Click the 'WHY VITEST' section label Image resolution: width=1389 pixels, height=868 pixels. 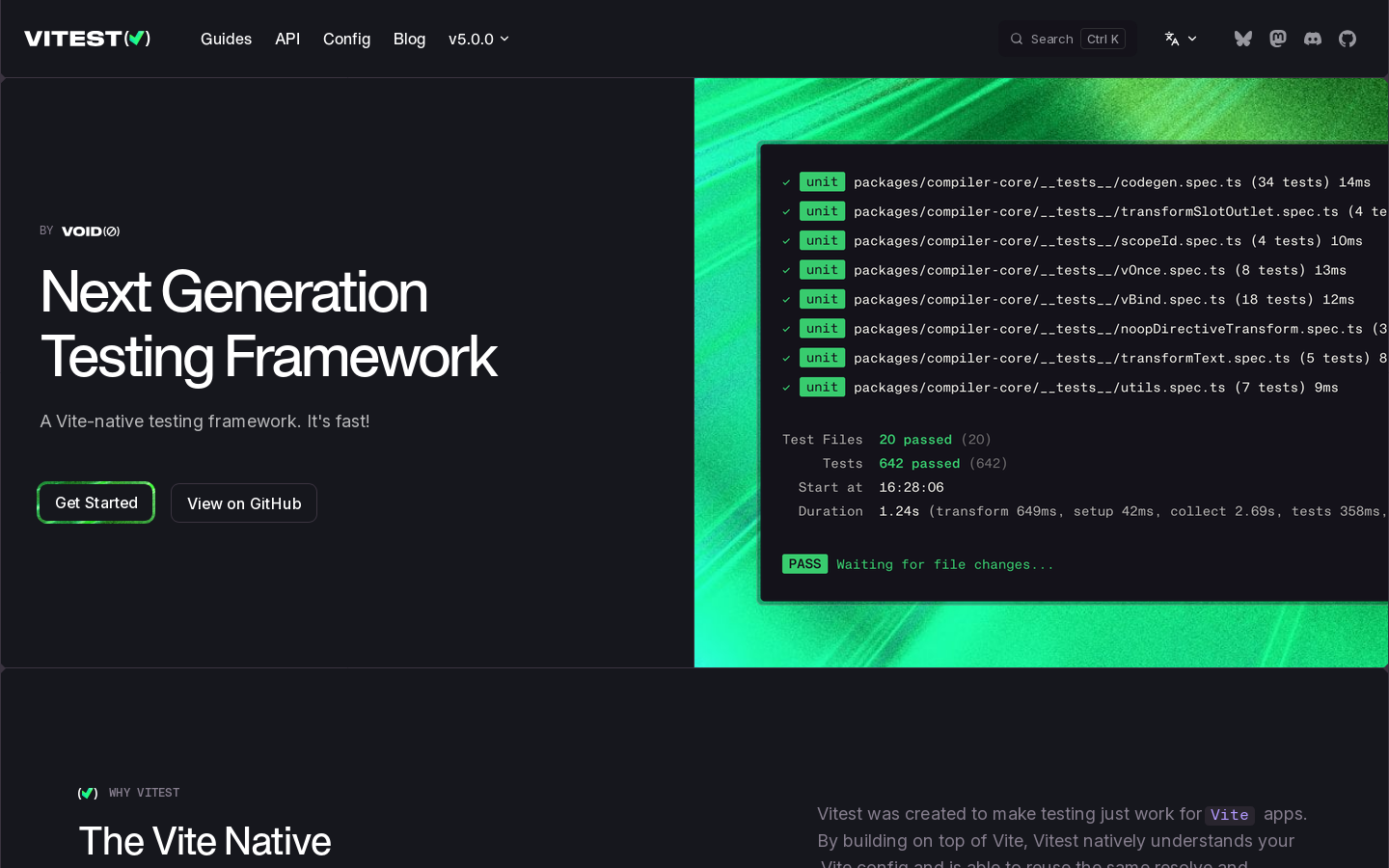pyautogui.click(x=145, y=793)
